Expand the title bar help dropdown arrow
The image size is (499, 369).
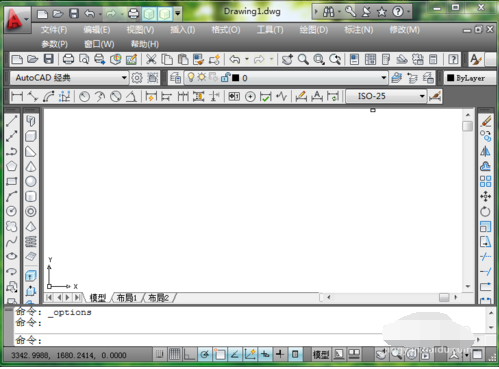click(409, 12)
